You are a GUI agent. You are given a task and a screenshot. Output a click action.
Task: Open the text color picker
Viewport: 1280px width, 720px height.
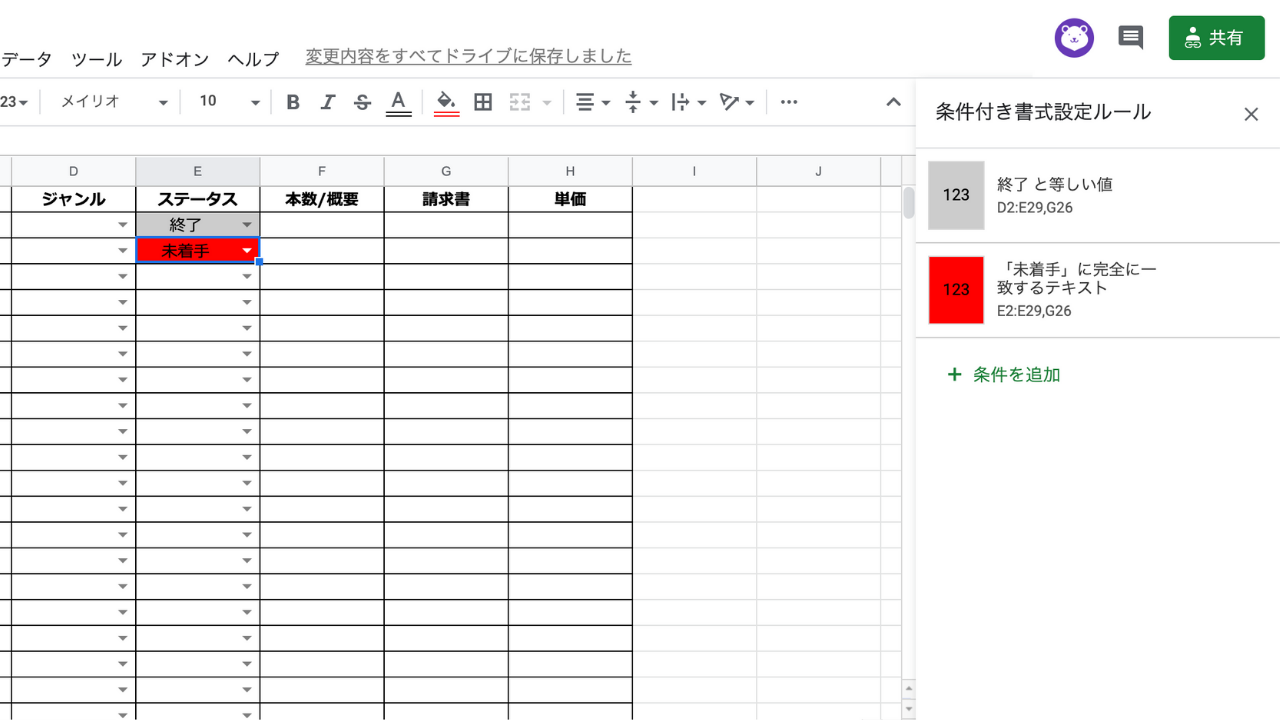(x=398, y=102)
